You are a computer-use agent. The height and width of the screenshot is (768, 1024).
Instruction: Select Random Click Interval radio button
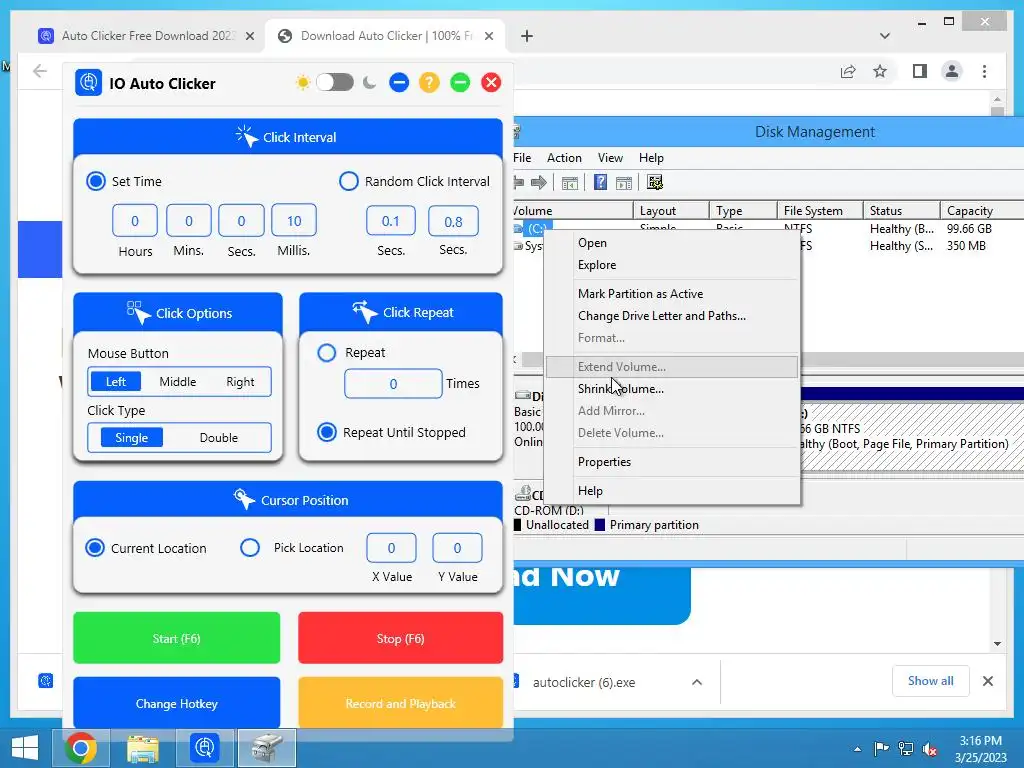tap(349, 181)
